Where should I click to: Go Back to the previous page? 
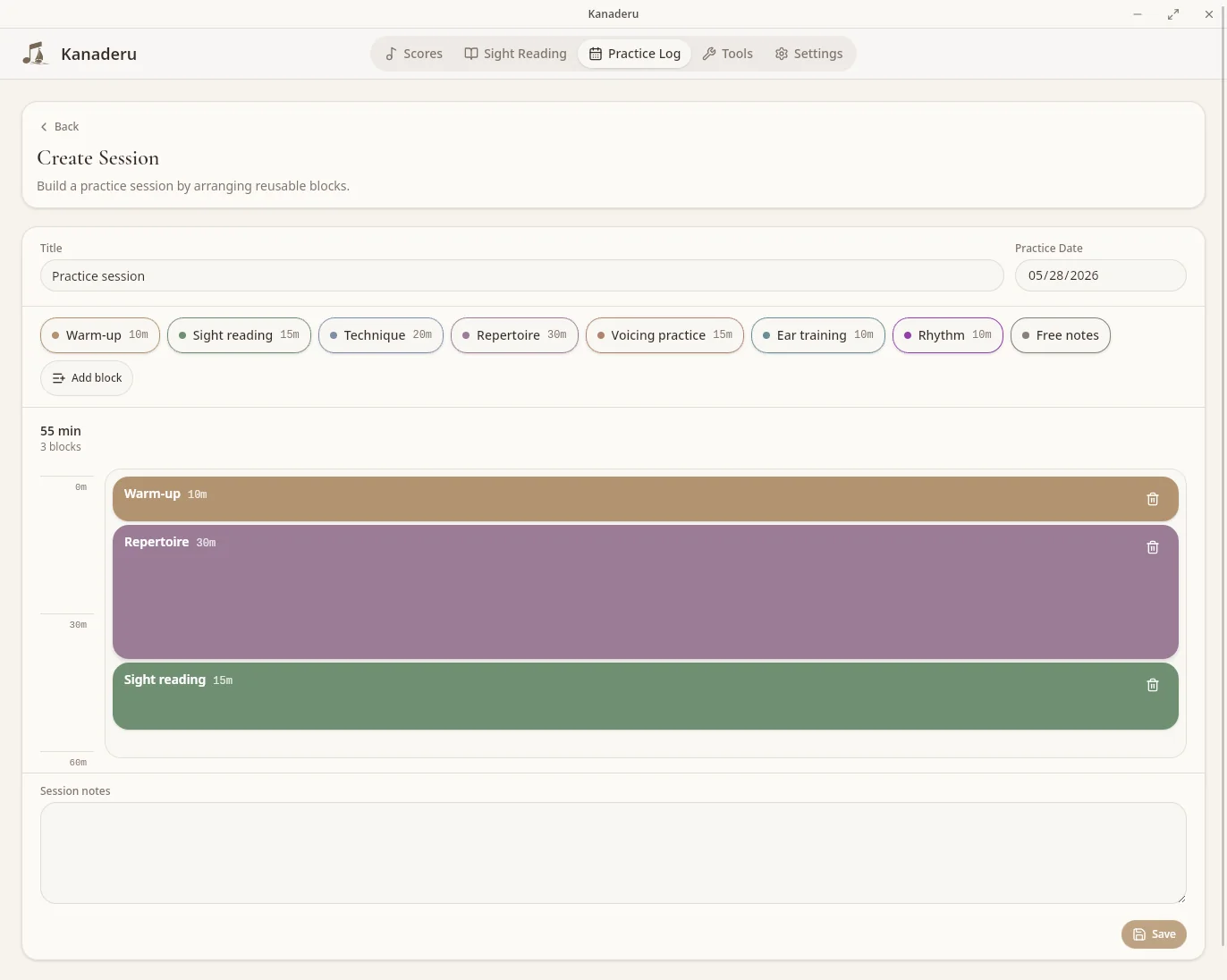pos(60,127)
